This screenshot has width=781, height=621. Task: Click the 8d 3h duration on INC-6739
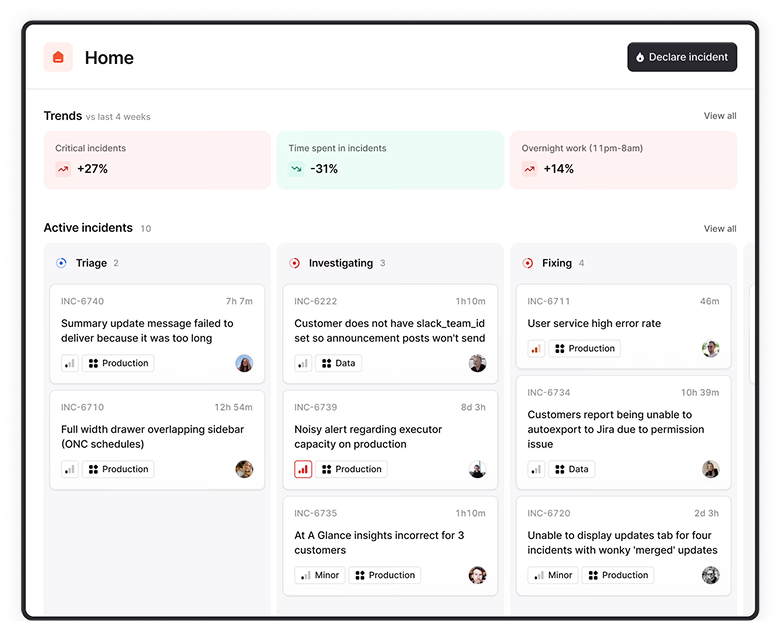pyautogui.click(x=473, y=407)
